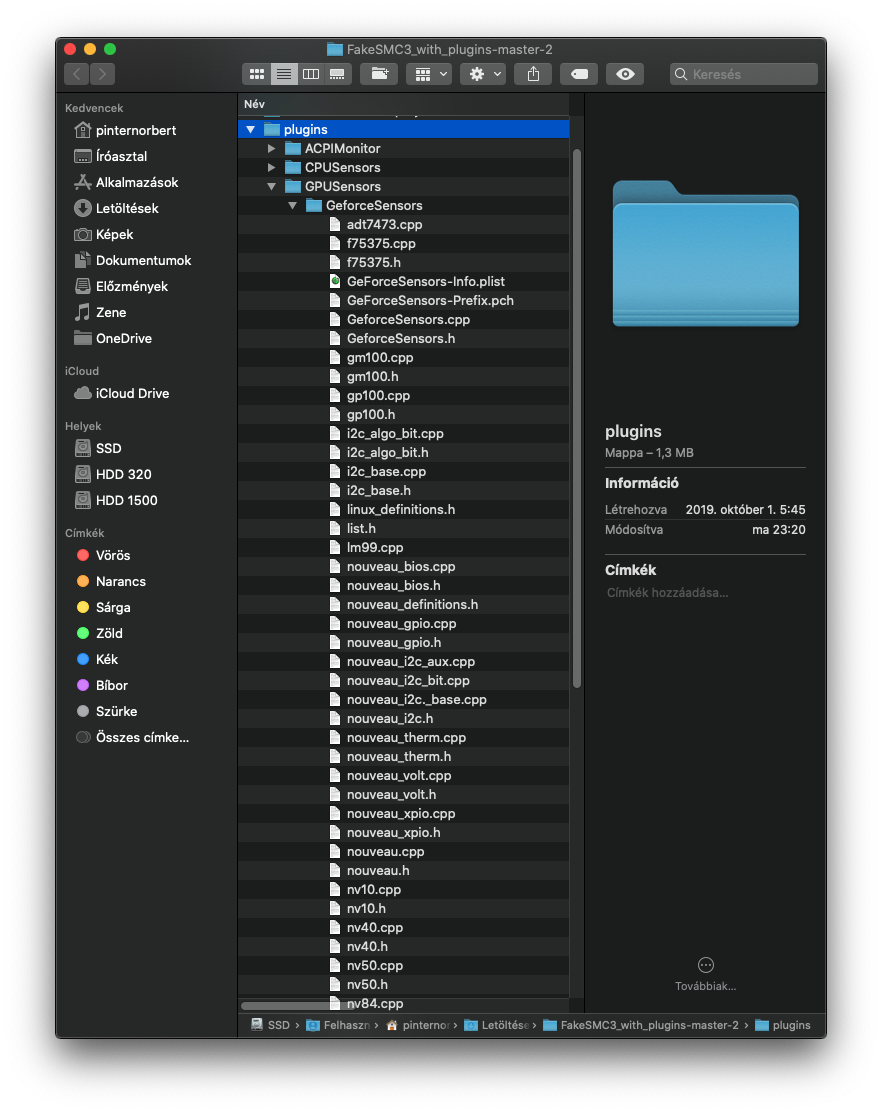
Task: Open the group-by arrangement dropdown
Action: pyautogui.click(x=429, y=74)
